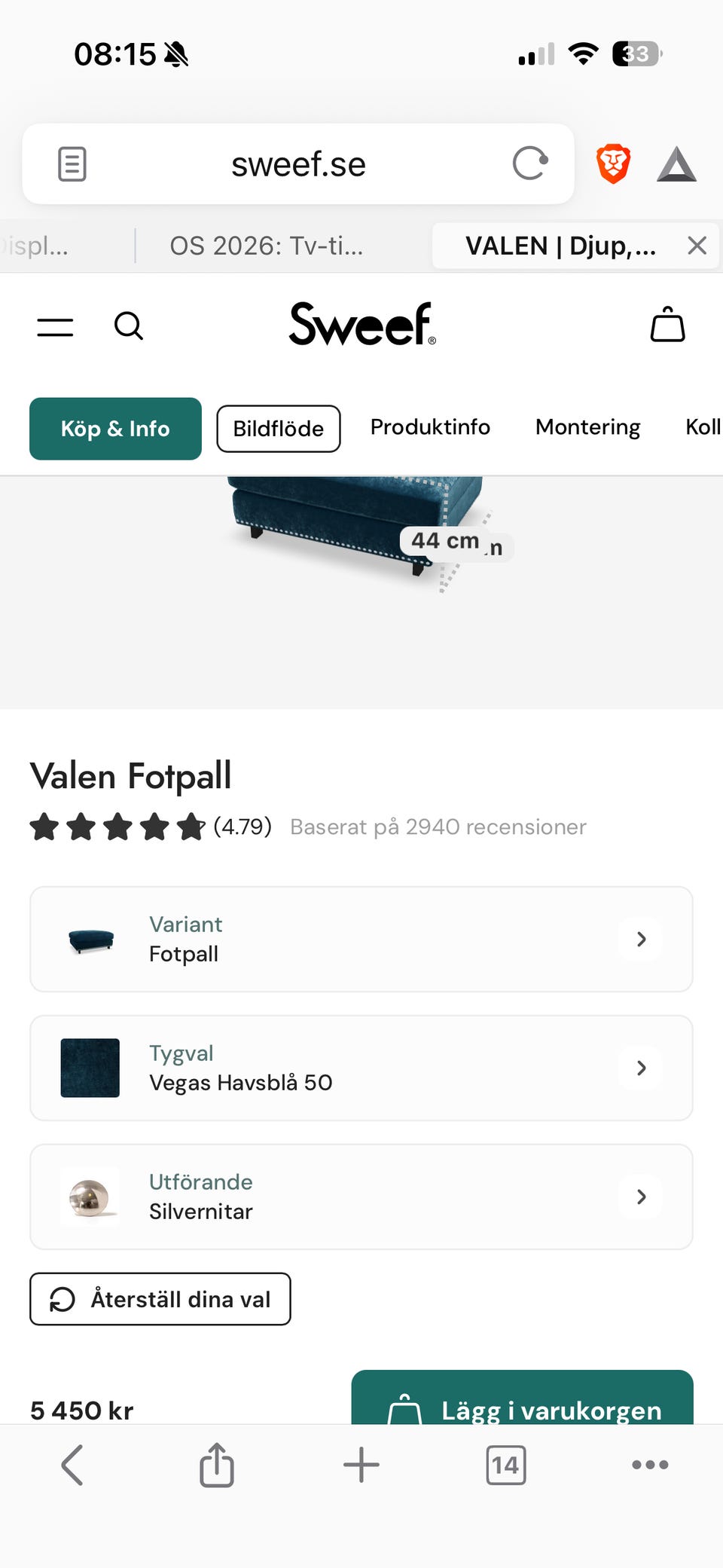The image size is (723, 1568).
Task: Open the hamburger menu
Action: [x=55, y=327]
